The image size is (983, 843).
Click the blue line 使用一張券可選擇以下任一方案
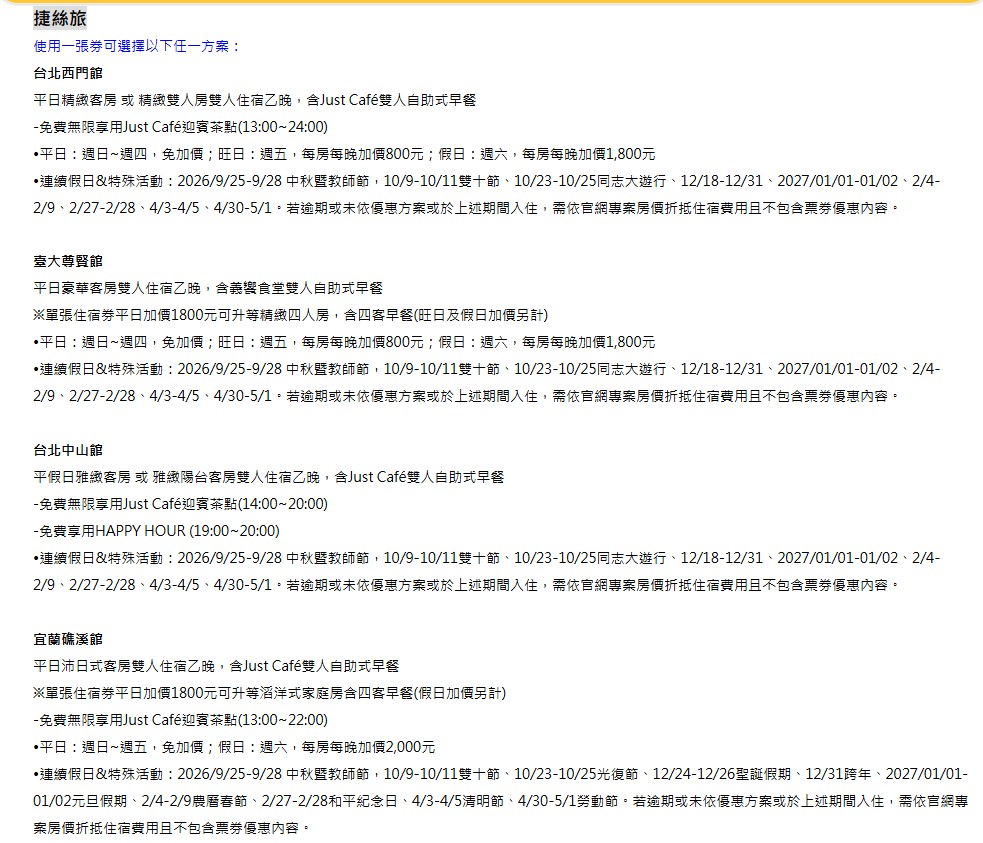[x=137, y=46]
